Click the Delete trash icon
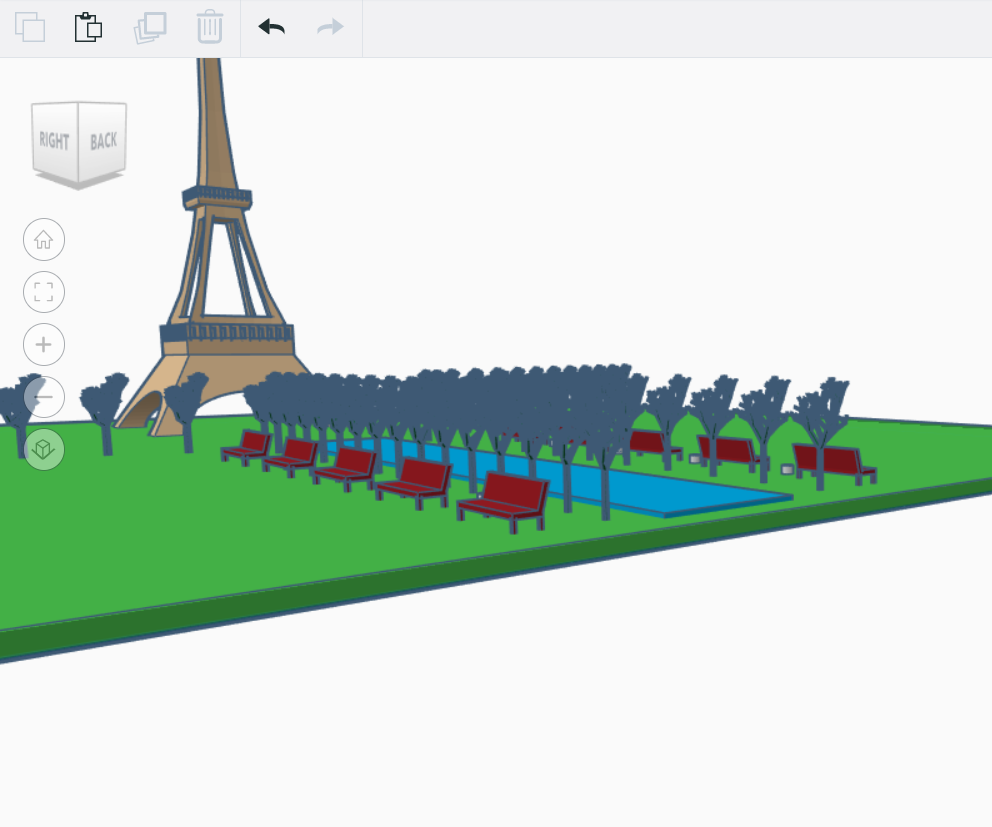This screenshot has height=827, width=992. (209, 28)
